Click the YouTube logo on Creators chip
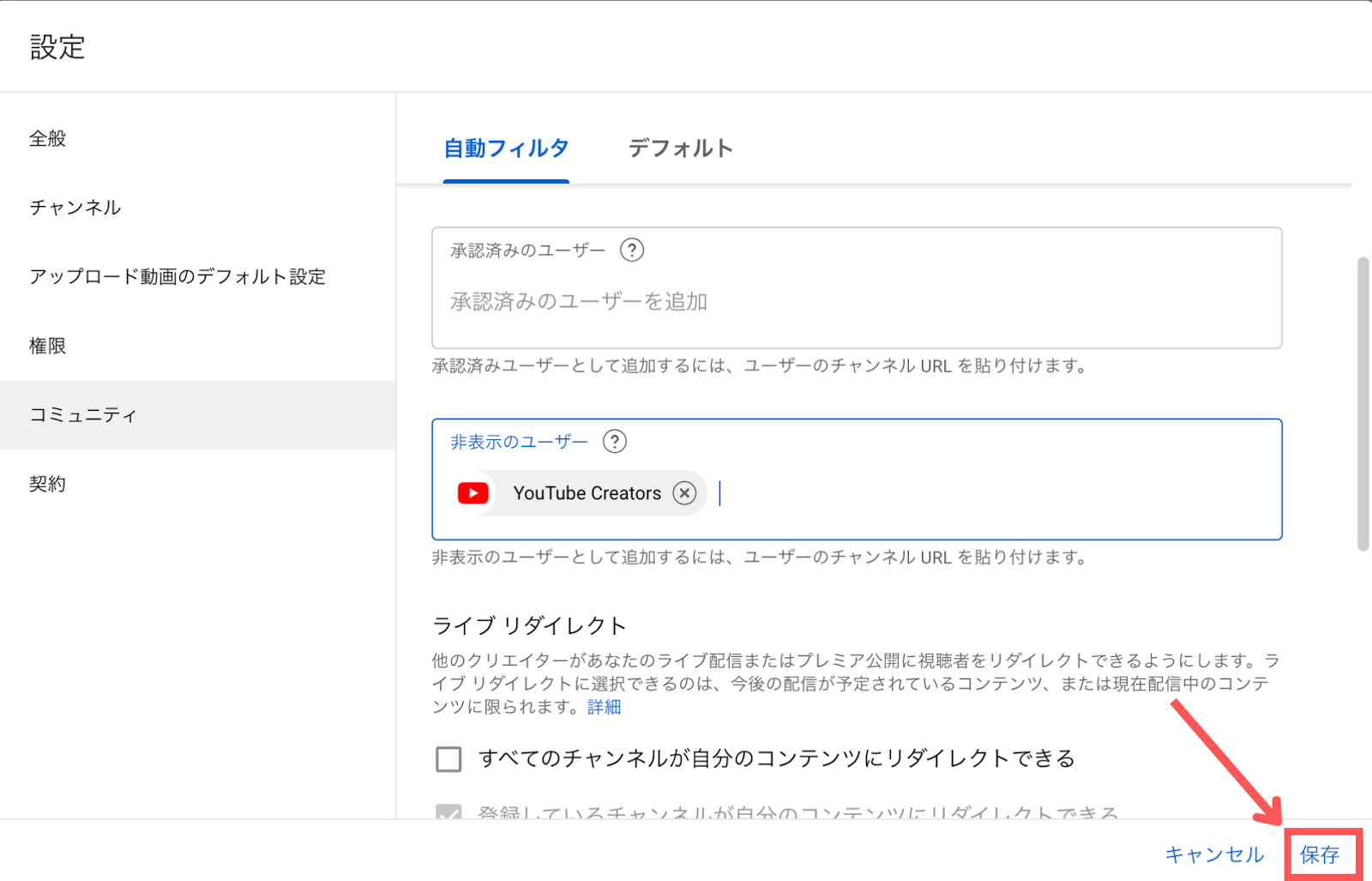 473,492
